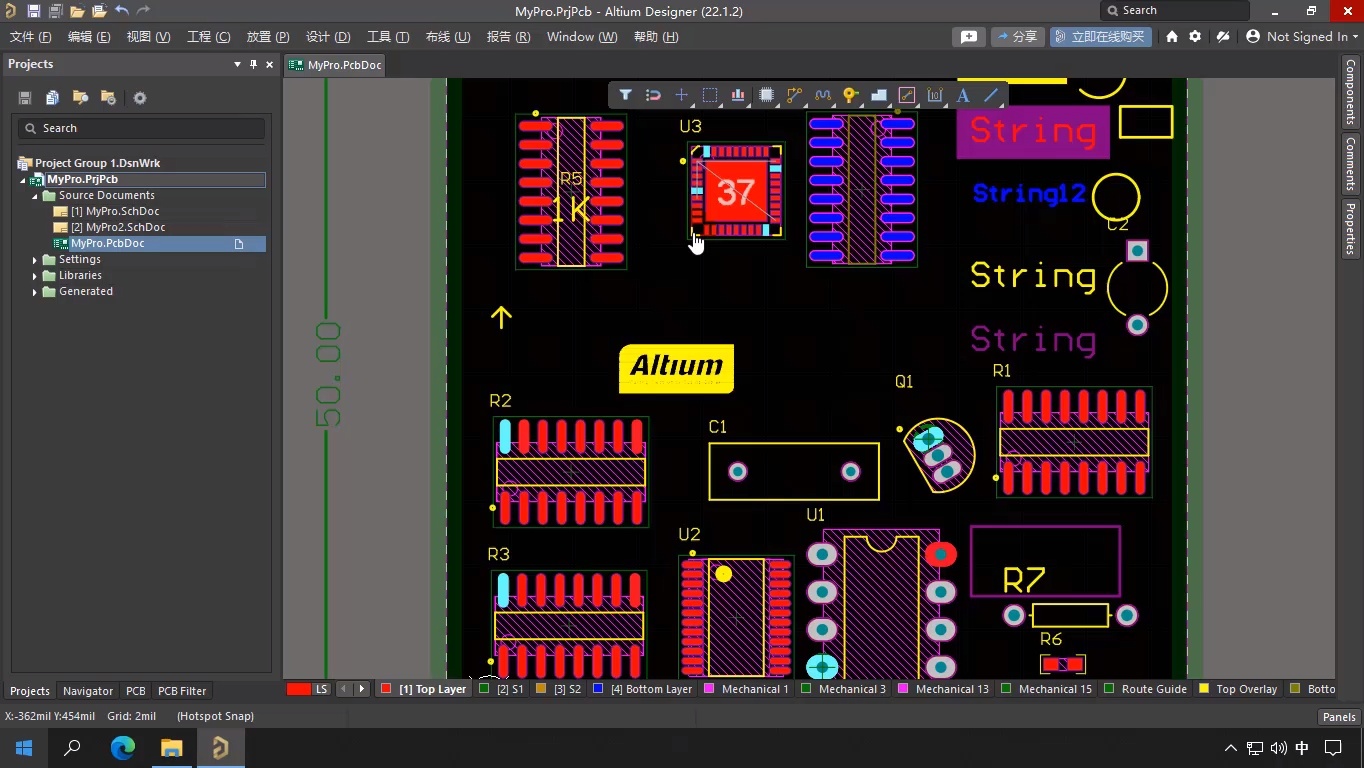Image resolution: width=1364 pixels, height=768 pixels.
Task: Select the Place String text tool
Action: tap(961, 95)
